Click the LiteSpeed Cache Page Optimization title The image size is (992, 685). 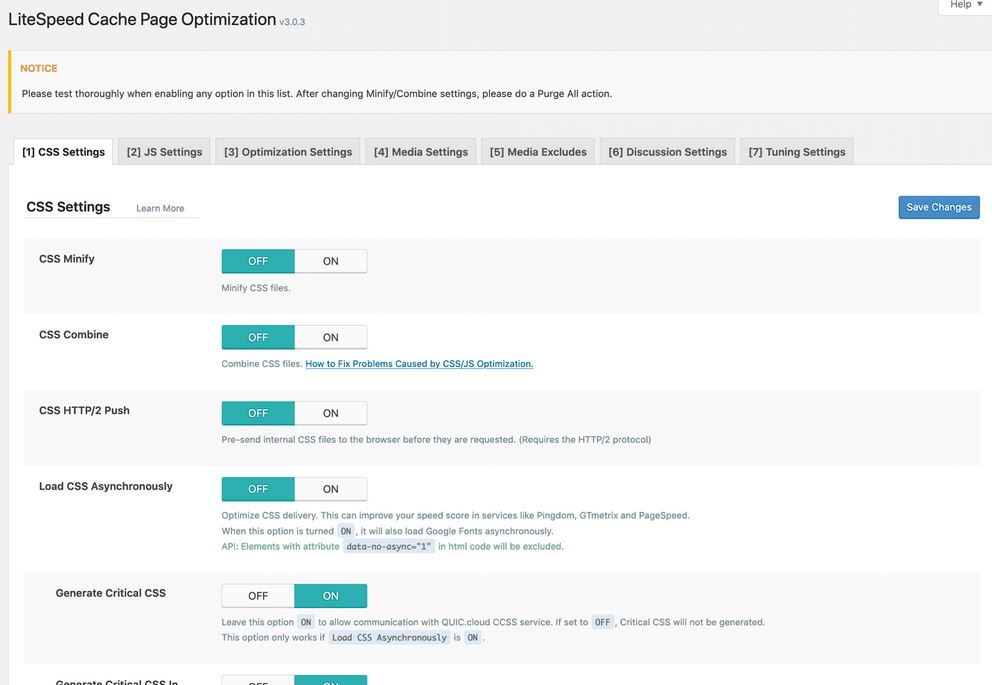pyautogui.click(x=142, y=20)
